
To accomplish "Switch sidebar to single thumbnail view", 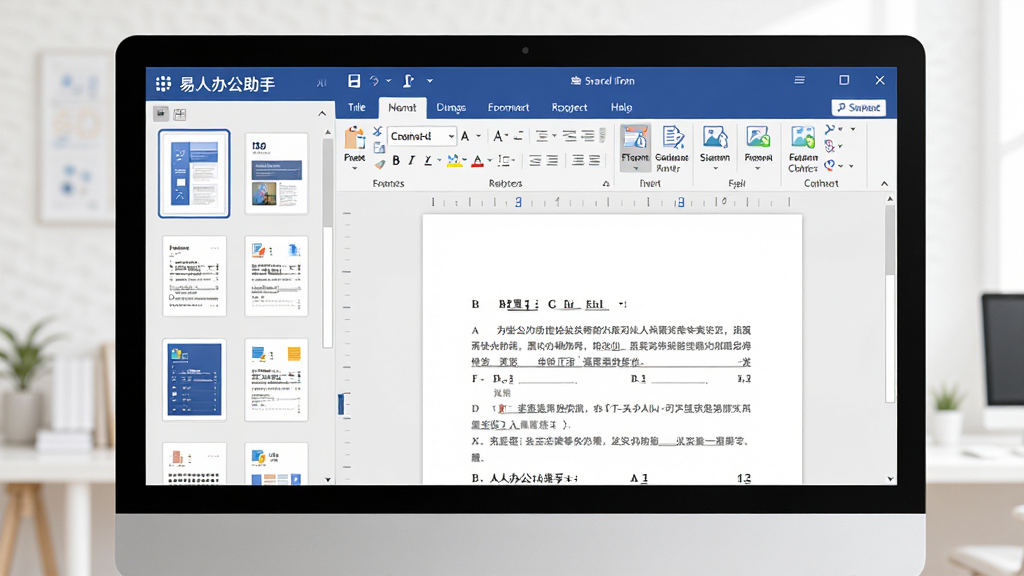I will click(x=161, y=114).
